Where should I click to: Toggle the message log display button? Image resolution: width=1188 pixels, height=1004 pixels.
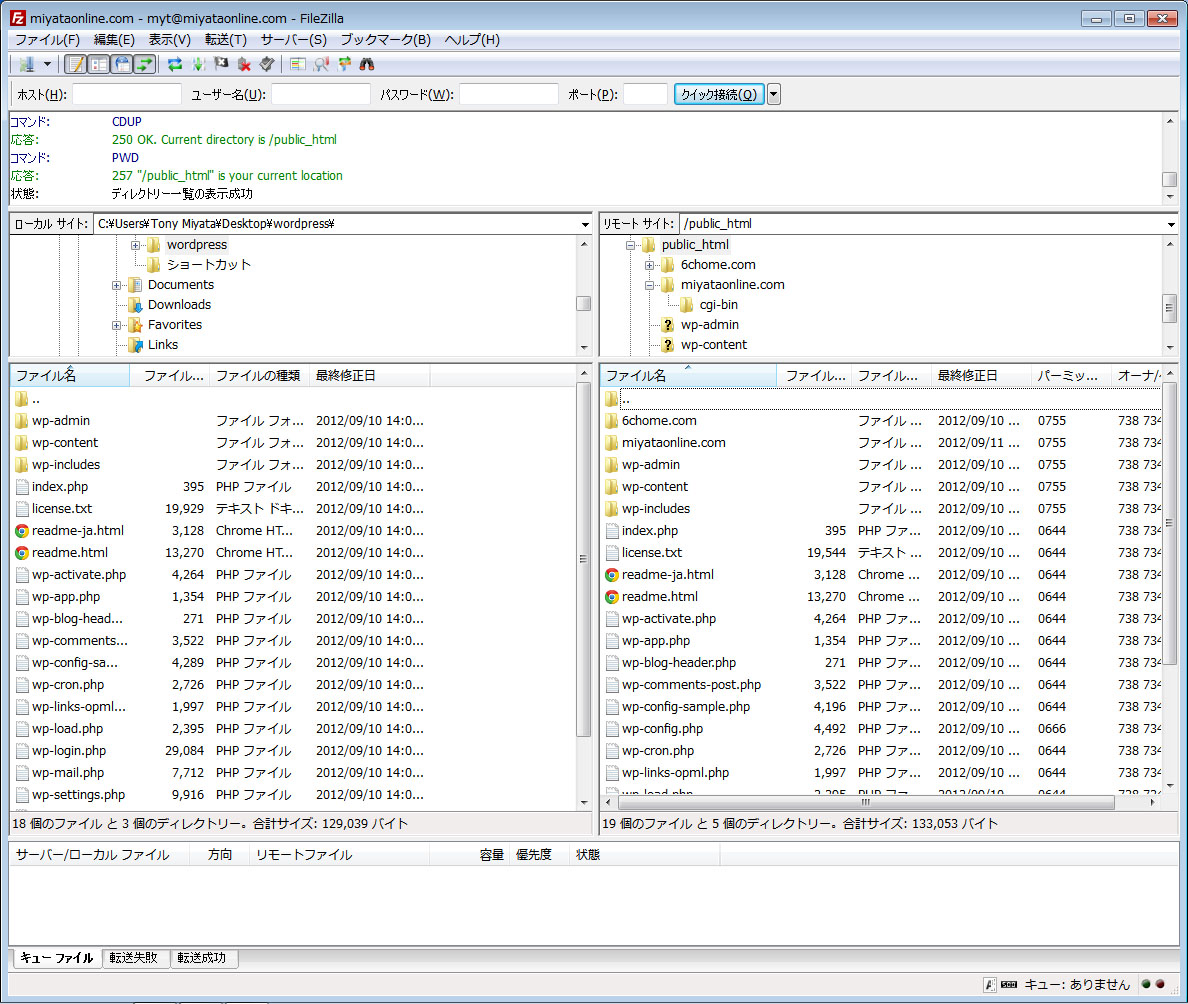(75, 64)
